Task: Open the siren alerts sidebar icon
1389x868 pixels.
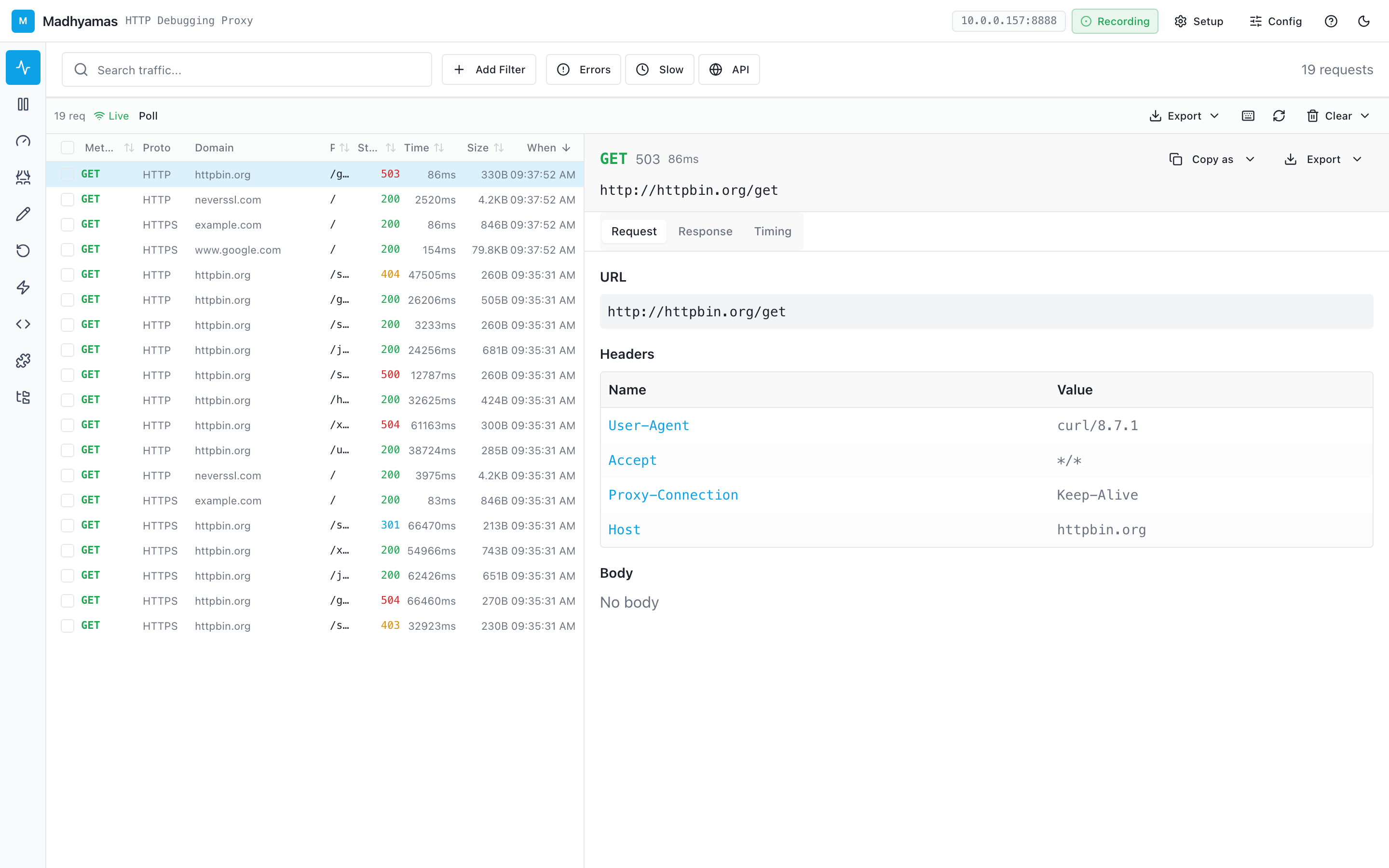Action: point(23,177)
